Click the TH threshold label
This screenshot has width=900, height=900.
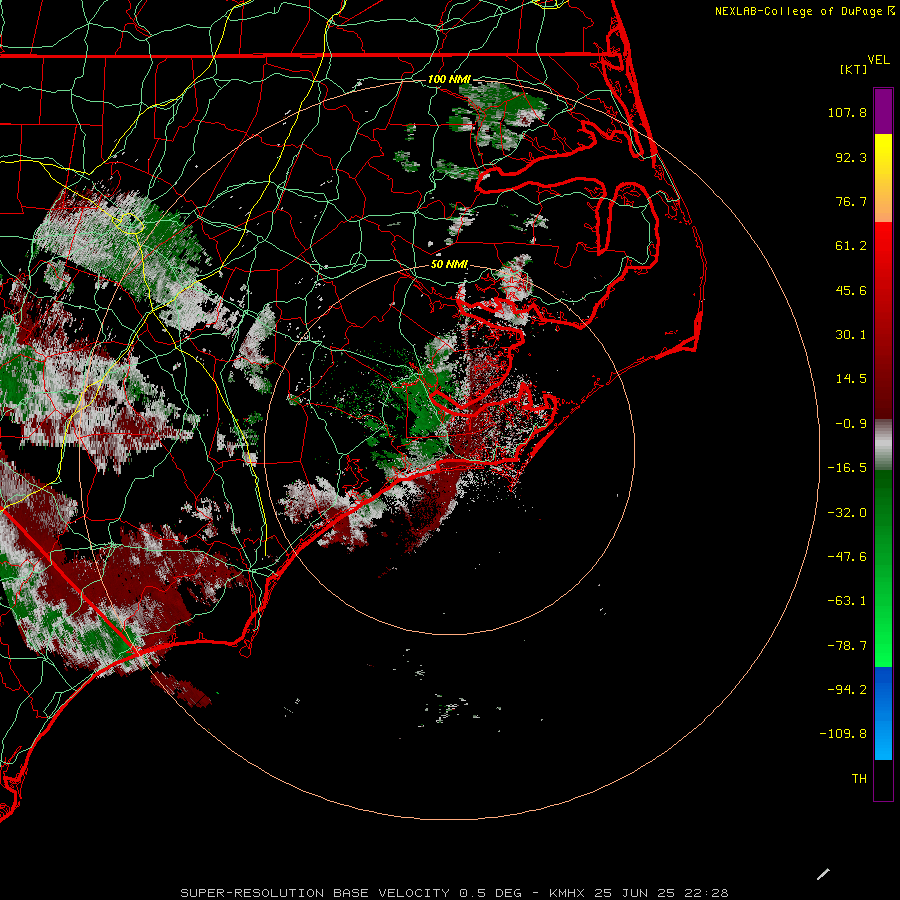859,779
